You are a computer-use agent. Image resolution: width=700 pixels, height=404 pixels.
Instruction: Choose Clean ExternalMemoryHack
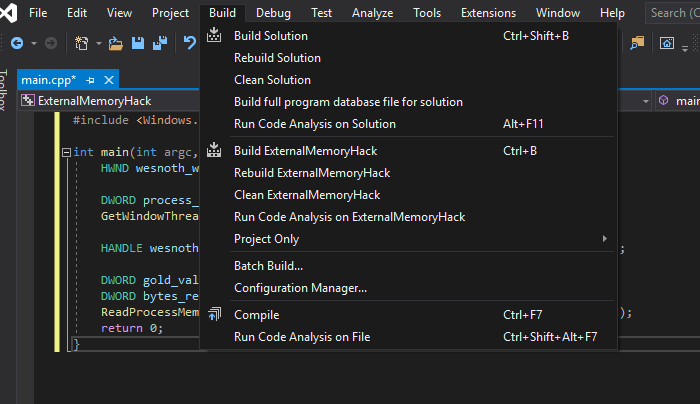[x=408, y=195]
